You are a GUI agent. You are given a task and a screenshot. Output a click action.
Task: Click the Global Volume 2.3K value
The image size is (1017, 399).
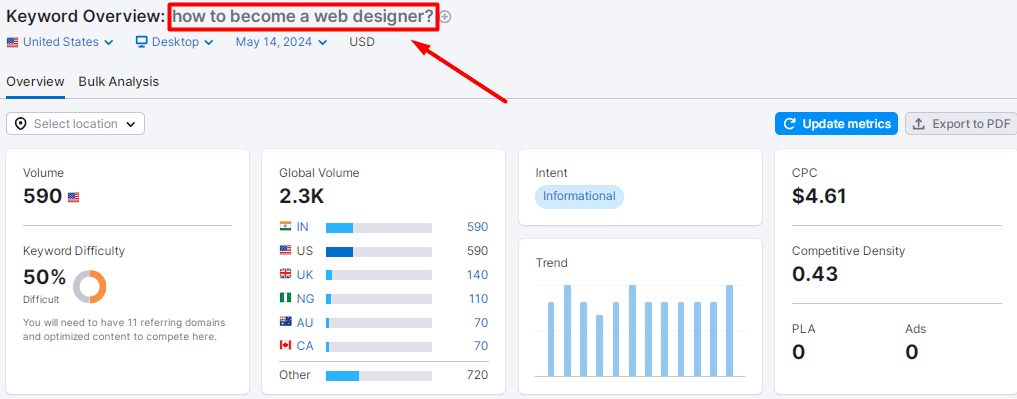pos(302,196)
